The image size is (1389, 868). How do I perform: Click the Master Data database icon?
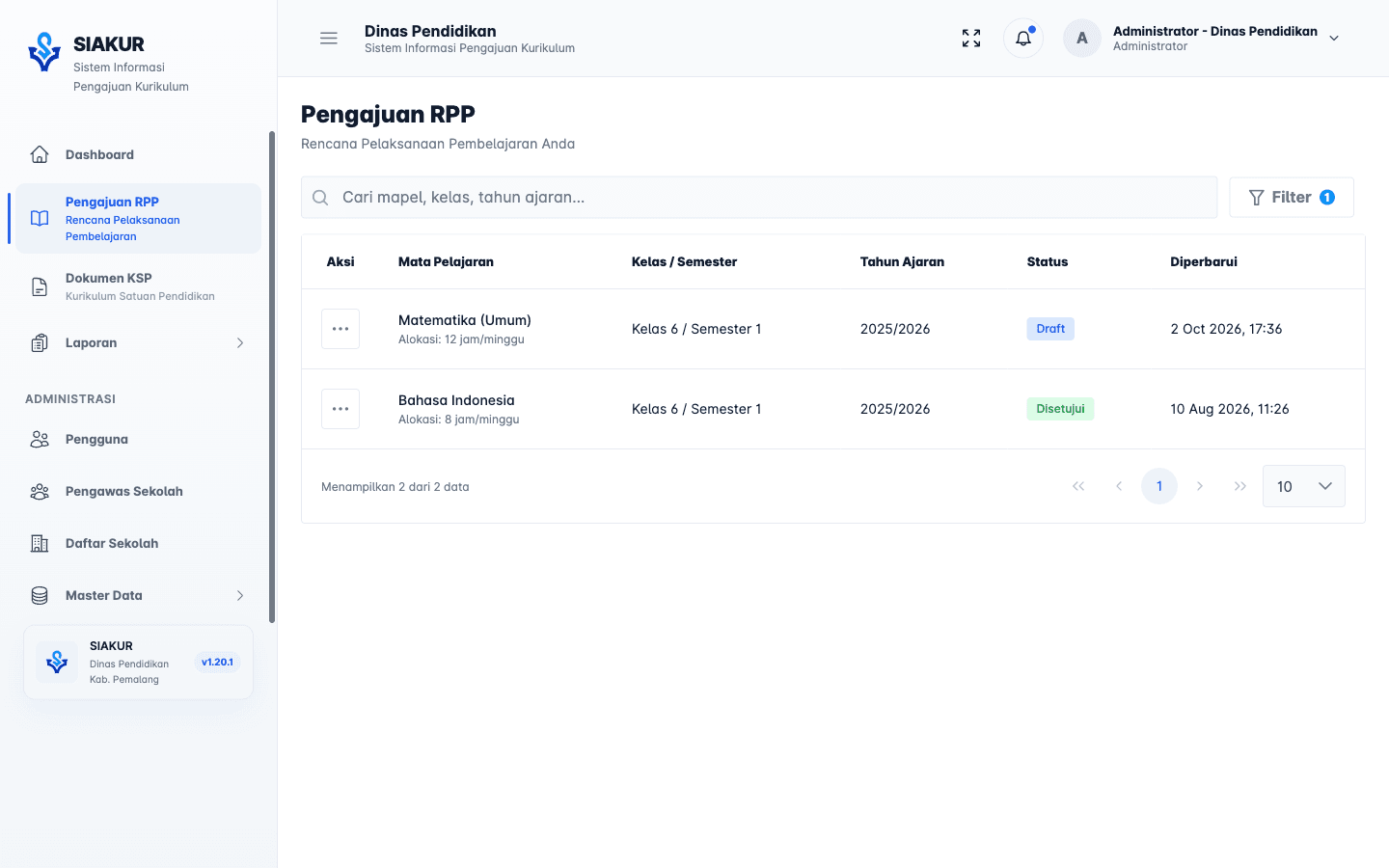tap(40, 596)
